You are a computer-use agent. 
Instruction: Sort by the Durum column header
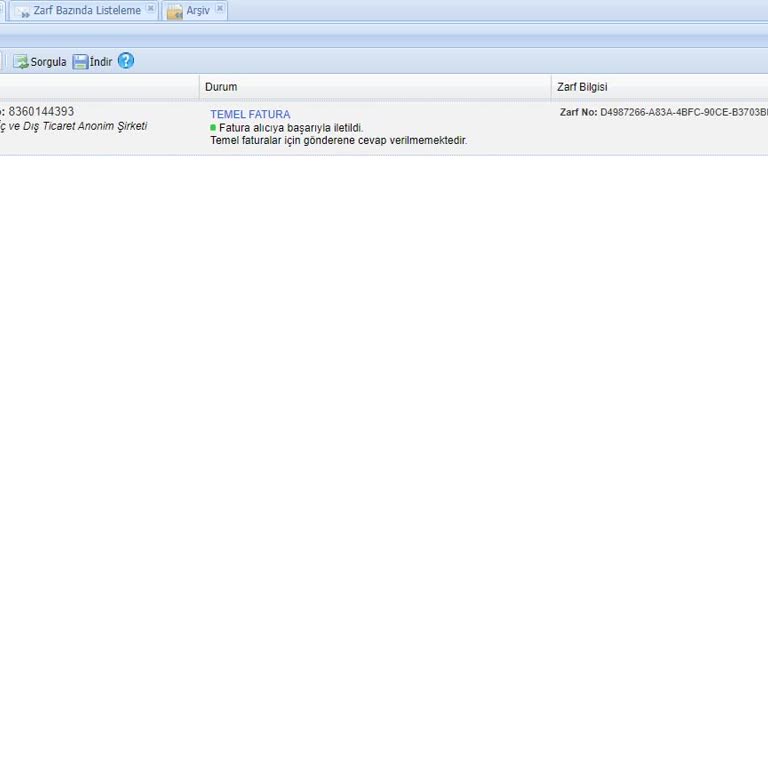[x=221, y=87]
